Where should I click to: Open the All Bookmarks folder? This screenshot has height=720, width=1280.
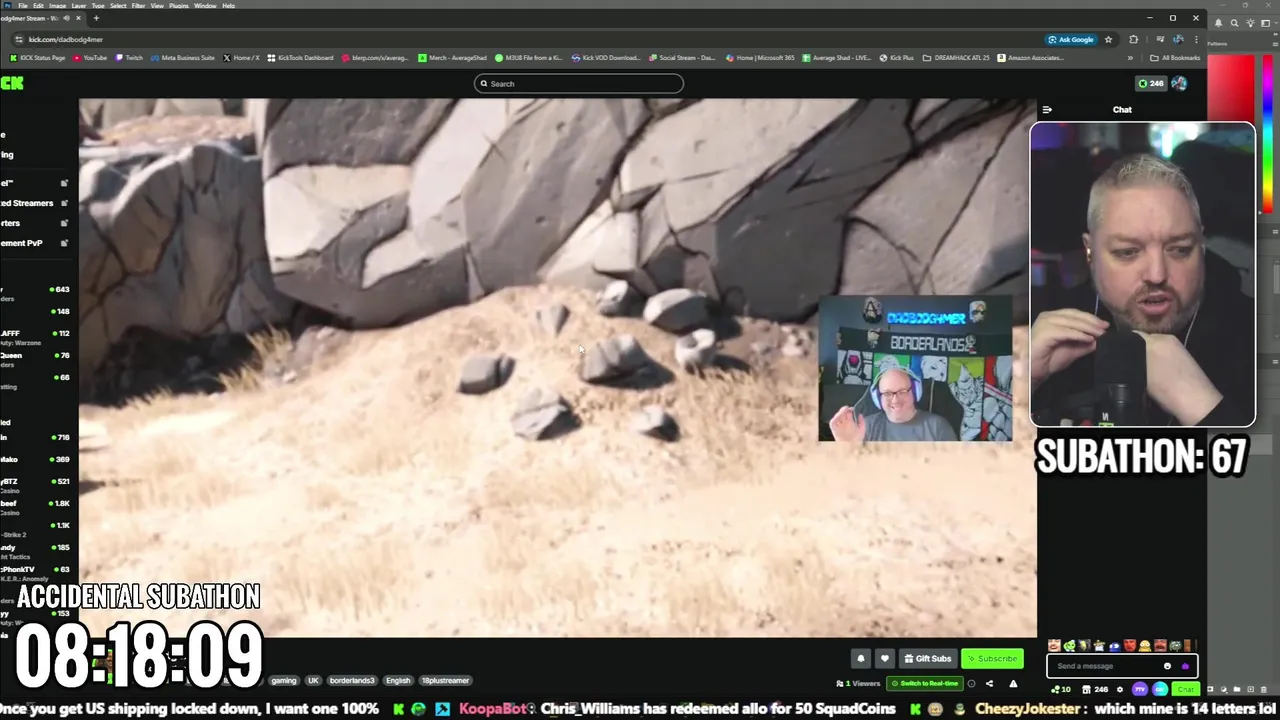tap(1174, 58)
